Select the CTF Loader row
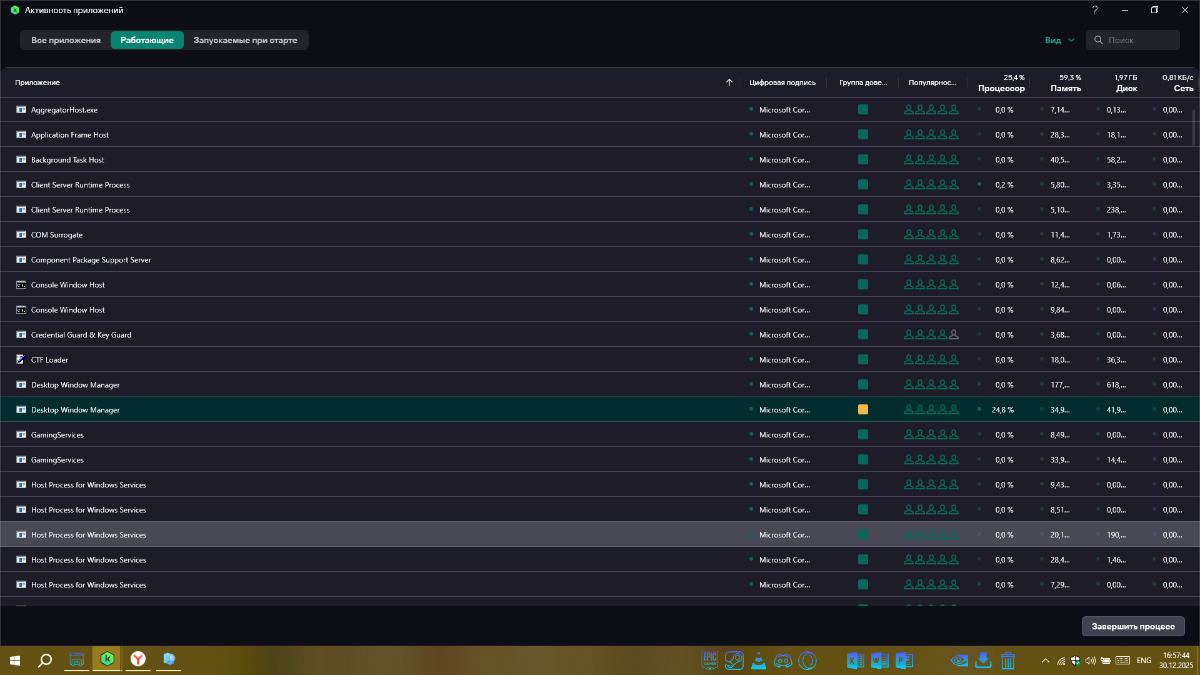 [597, 360]
